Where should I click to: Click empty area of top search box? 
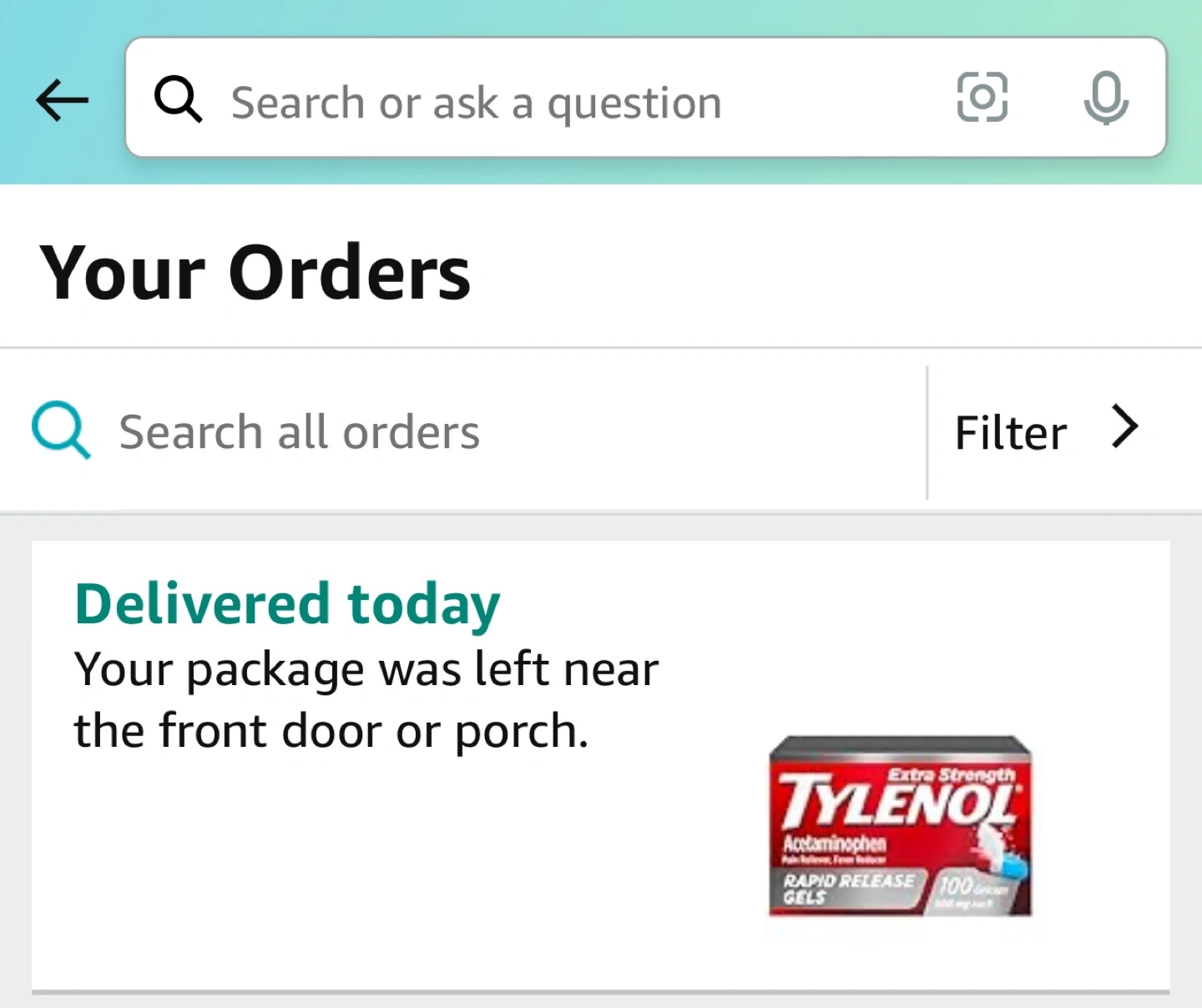click(835, 98)
